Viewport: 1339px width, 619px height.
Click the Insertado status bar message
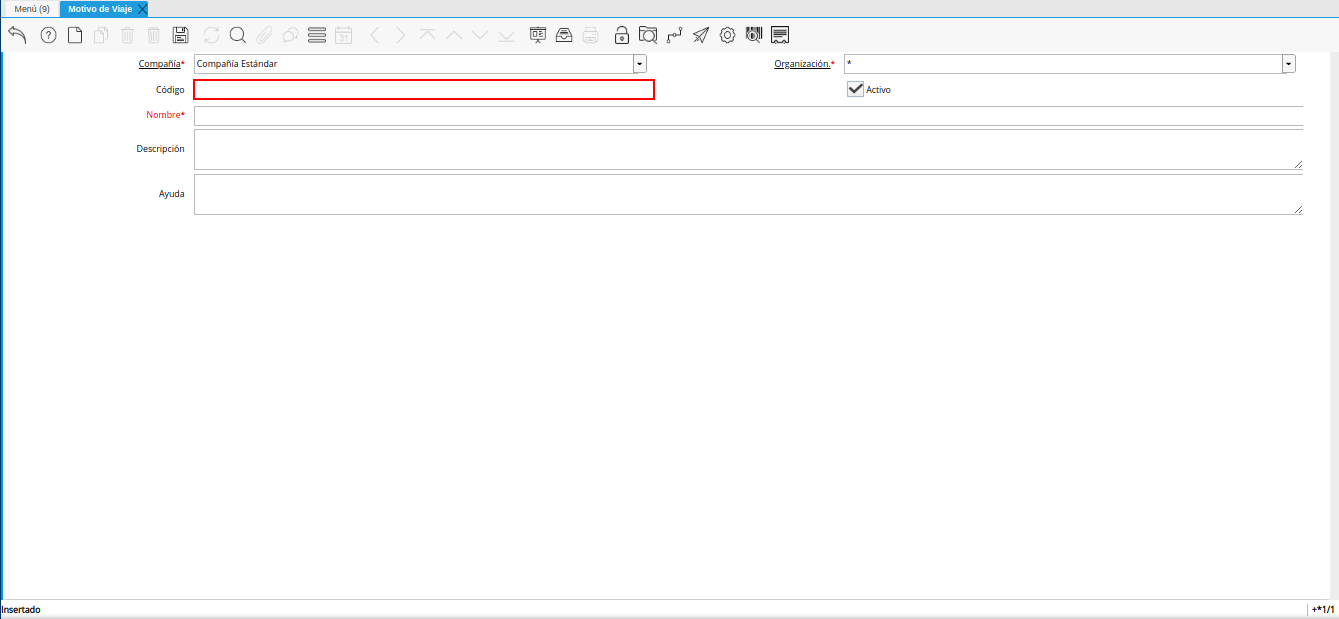pyautogui.click(x=21, y=609)
